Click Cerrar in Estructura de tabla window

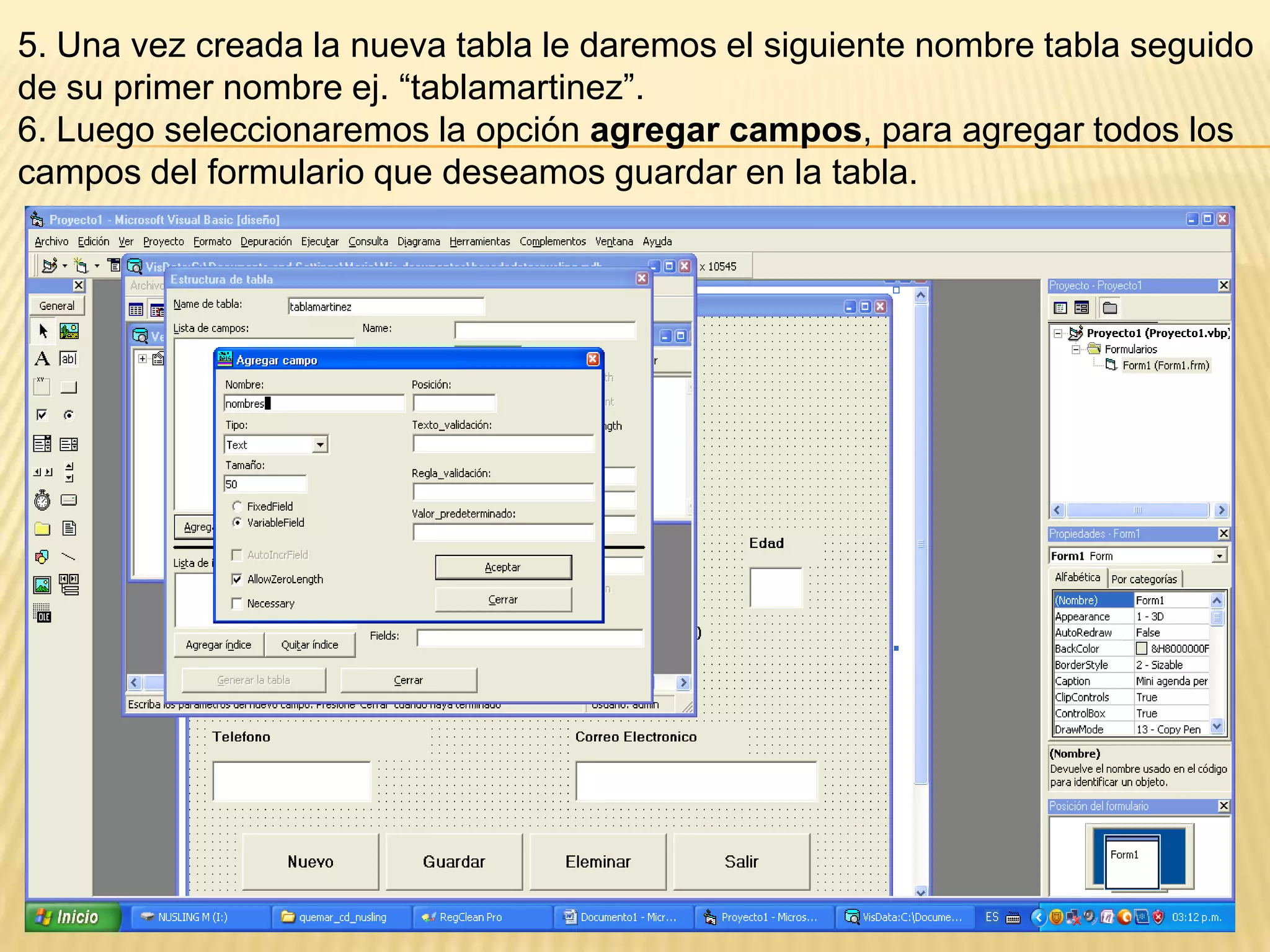[408, 680]
